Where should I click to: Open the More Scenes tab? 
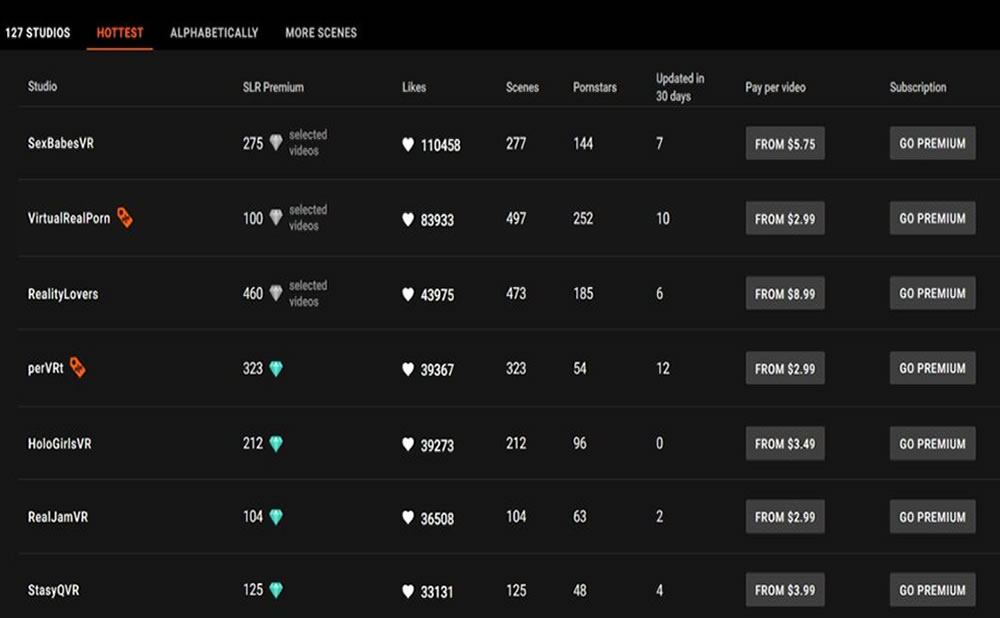point(321,33)
